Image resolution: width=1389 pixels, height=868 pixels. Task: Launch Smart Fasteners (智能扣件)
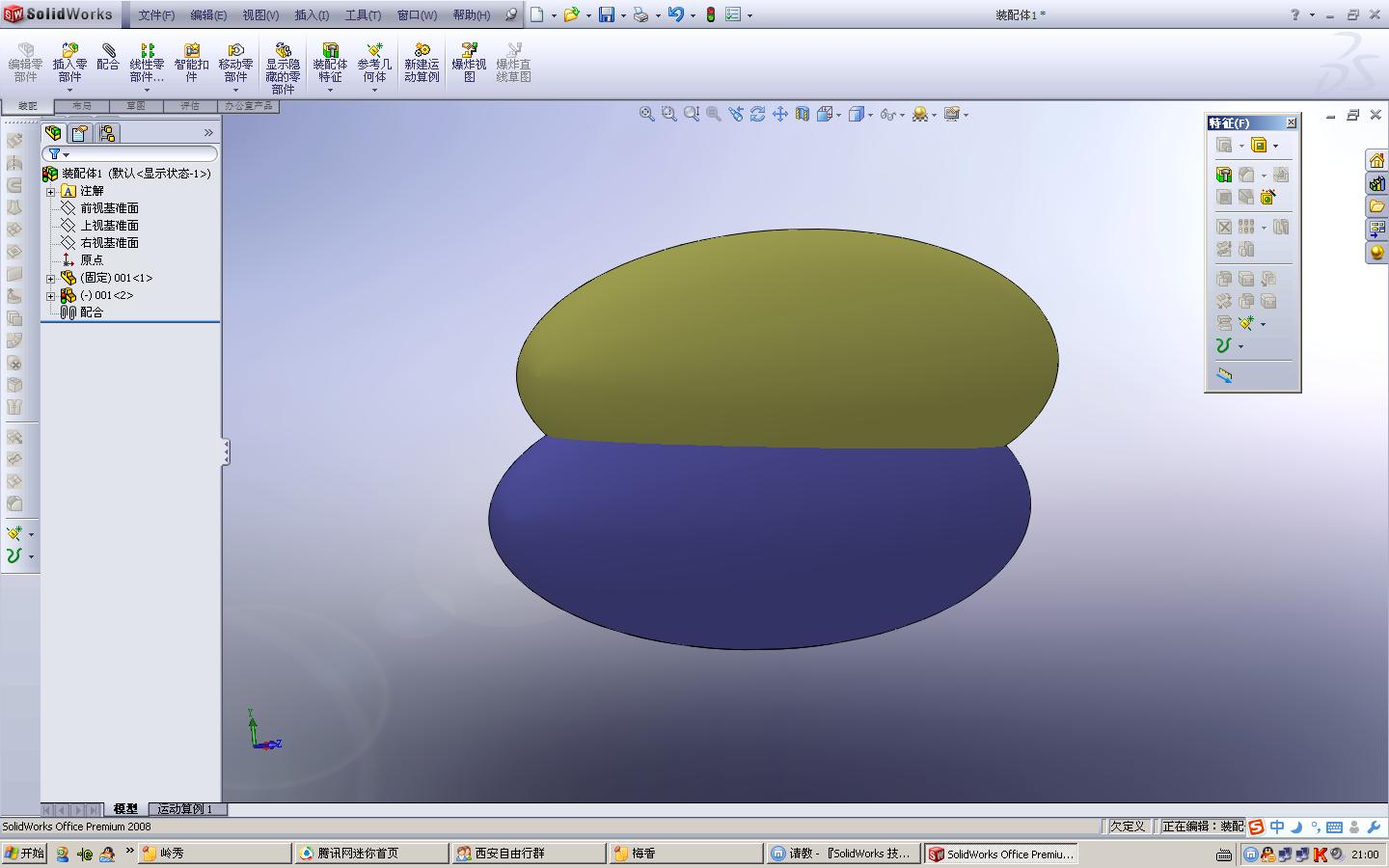[x=191, y=63]
